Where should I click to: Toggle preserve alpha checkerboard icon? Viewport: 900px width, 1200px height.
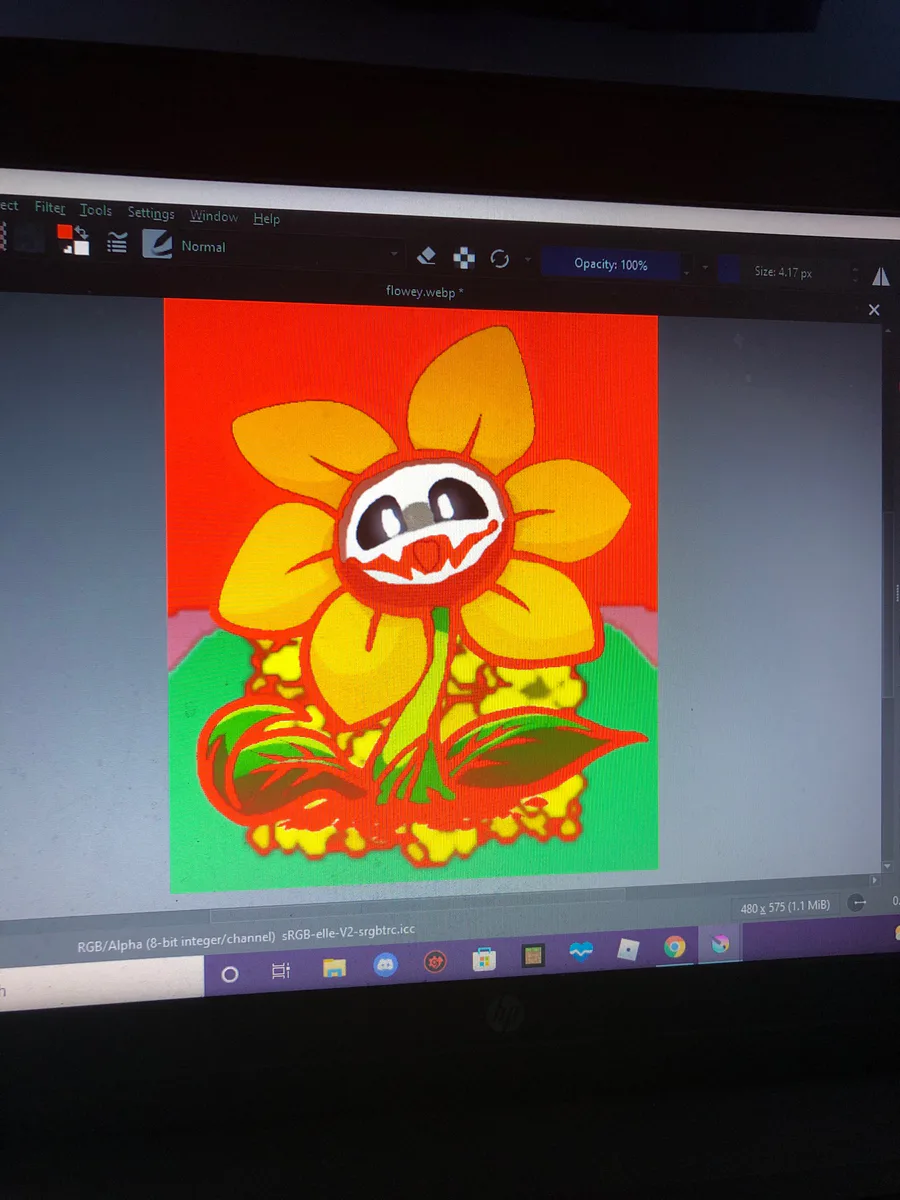pos(464,259)
